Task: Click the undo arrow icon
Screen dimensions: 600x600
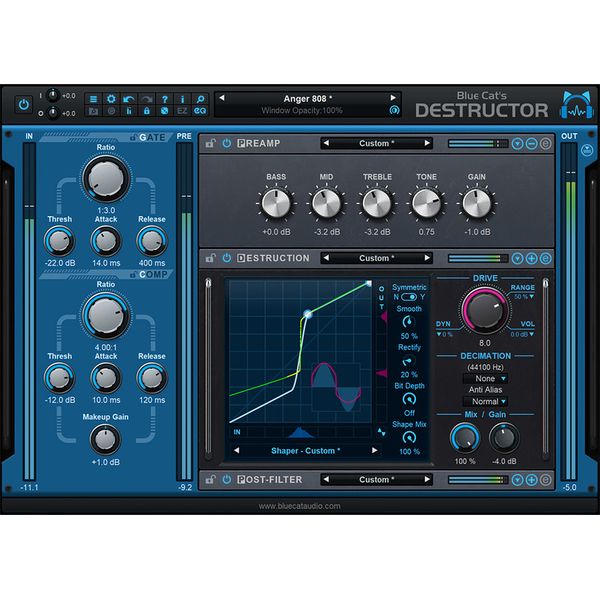Action: coord(129,99)
